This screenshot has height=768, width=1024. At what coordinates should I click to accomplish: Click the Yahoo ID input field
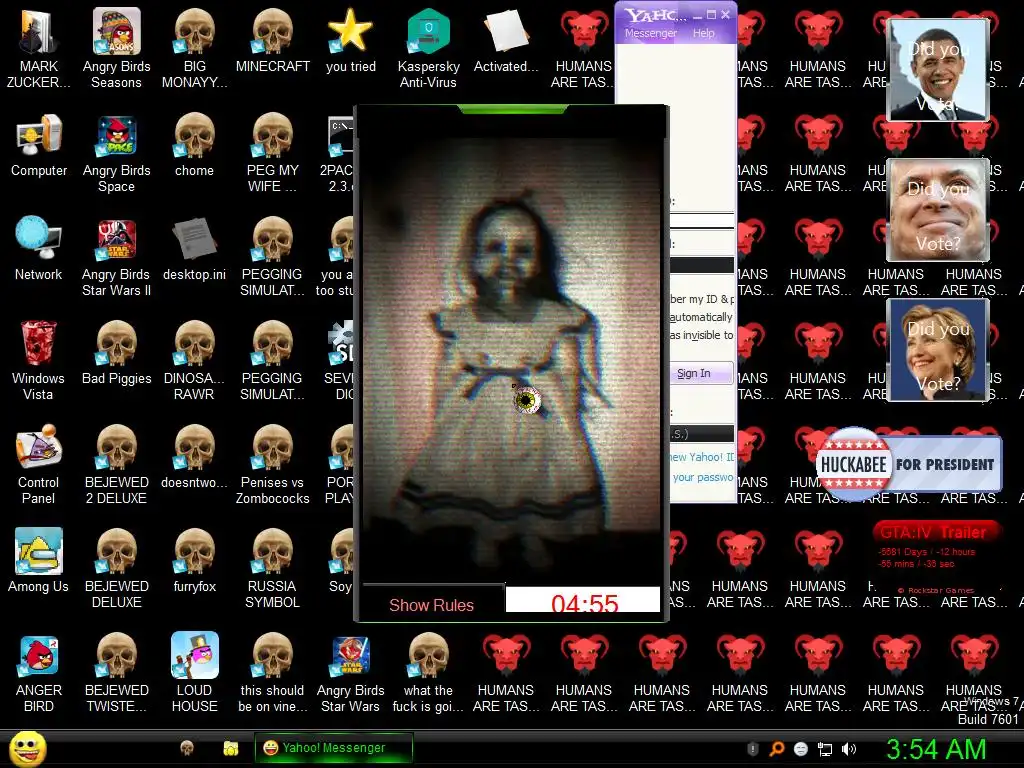click(701, 220)
